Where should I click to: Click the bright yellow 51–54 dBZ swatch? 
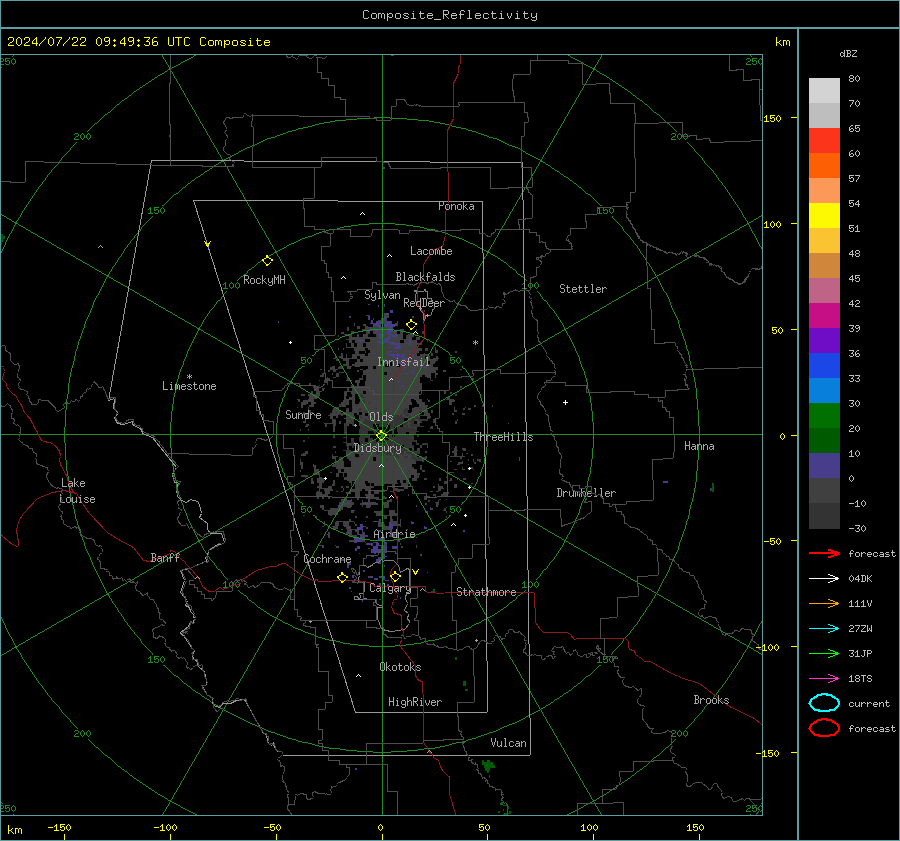point(824,216)
